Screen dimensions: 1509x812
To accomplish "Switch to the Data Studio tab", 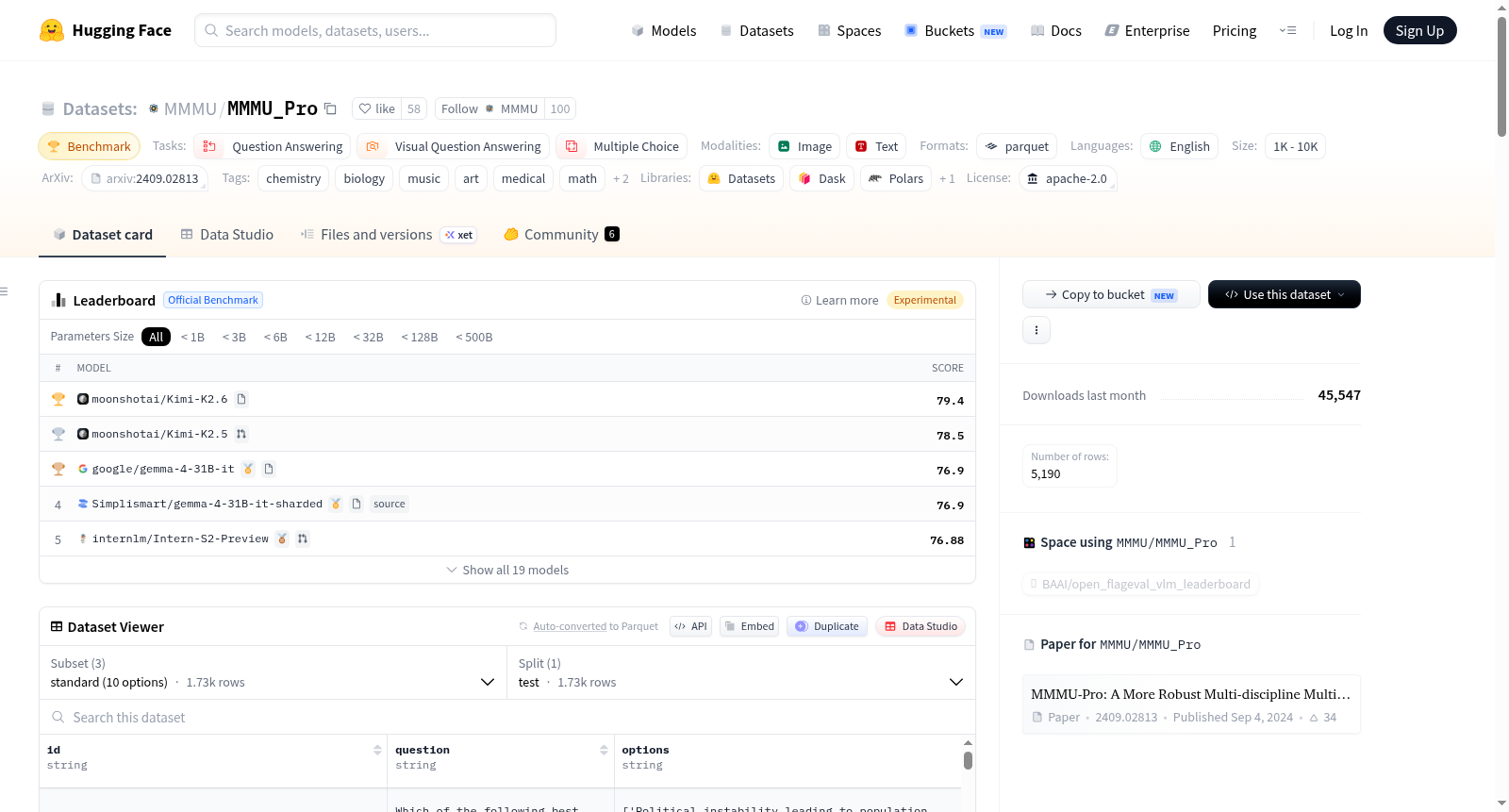I will coord(227,235).
